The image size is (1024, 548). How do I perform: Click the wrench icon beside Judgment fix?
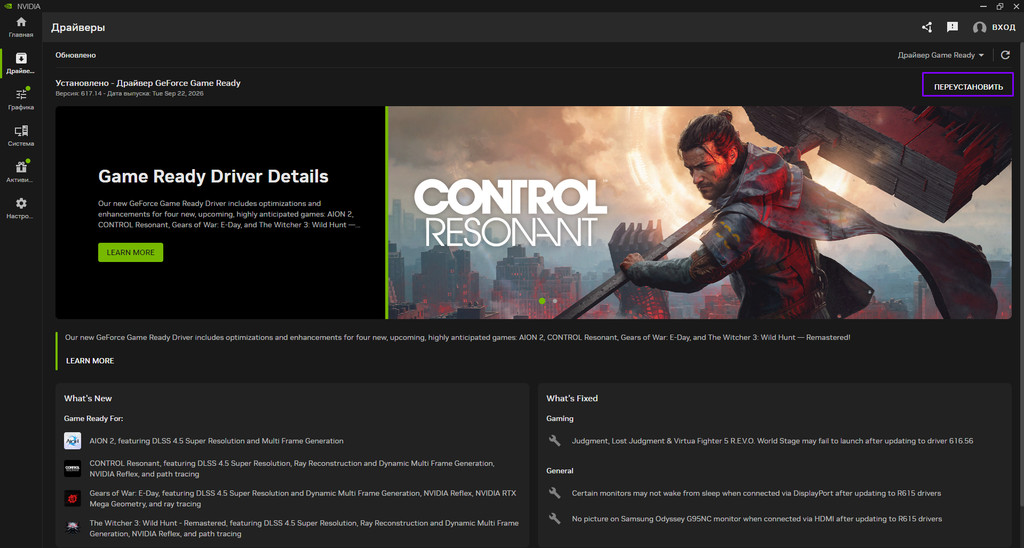(x=554, y=441)
